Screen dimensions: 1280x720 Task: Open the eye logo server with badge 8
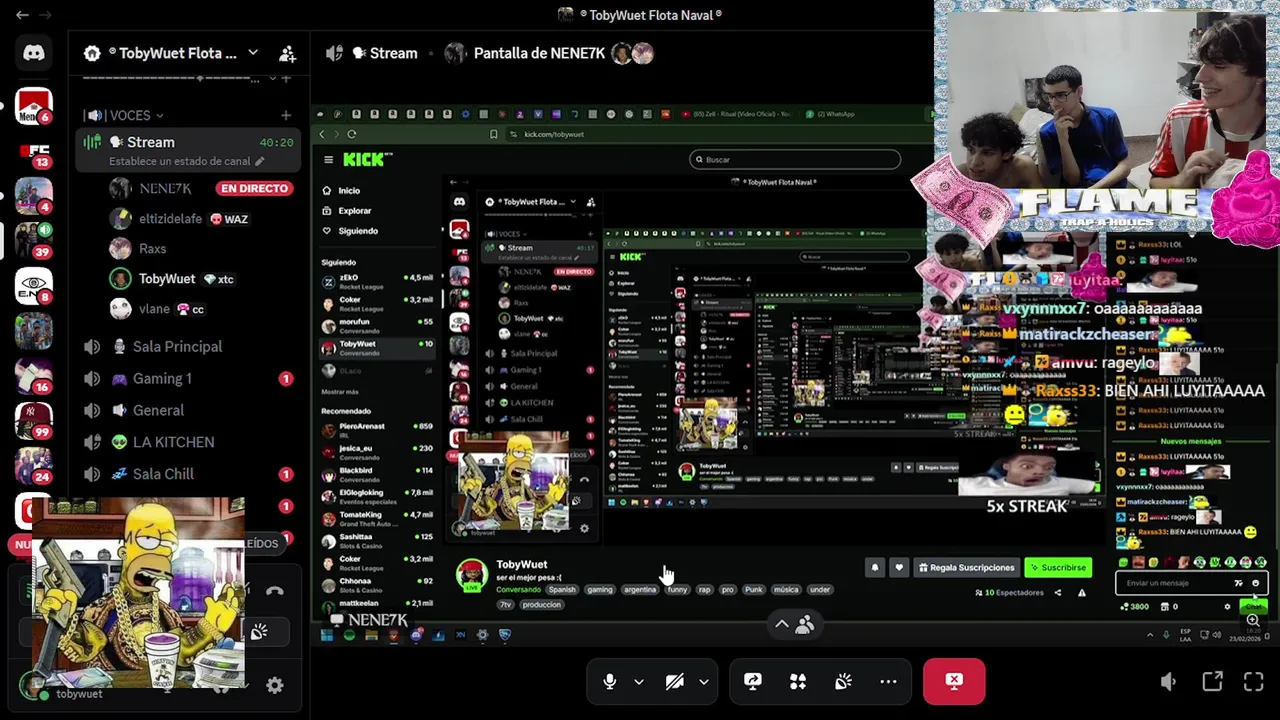[x=34, y=286]
